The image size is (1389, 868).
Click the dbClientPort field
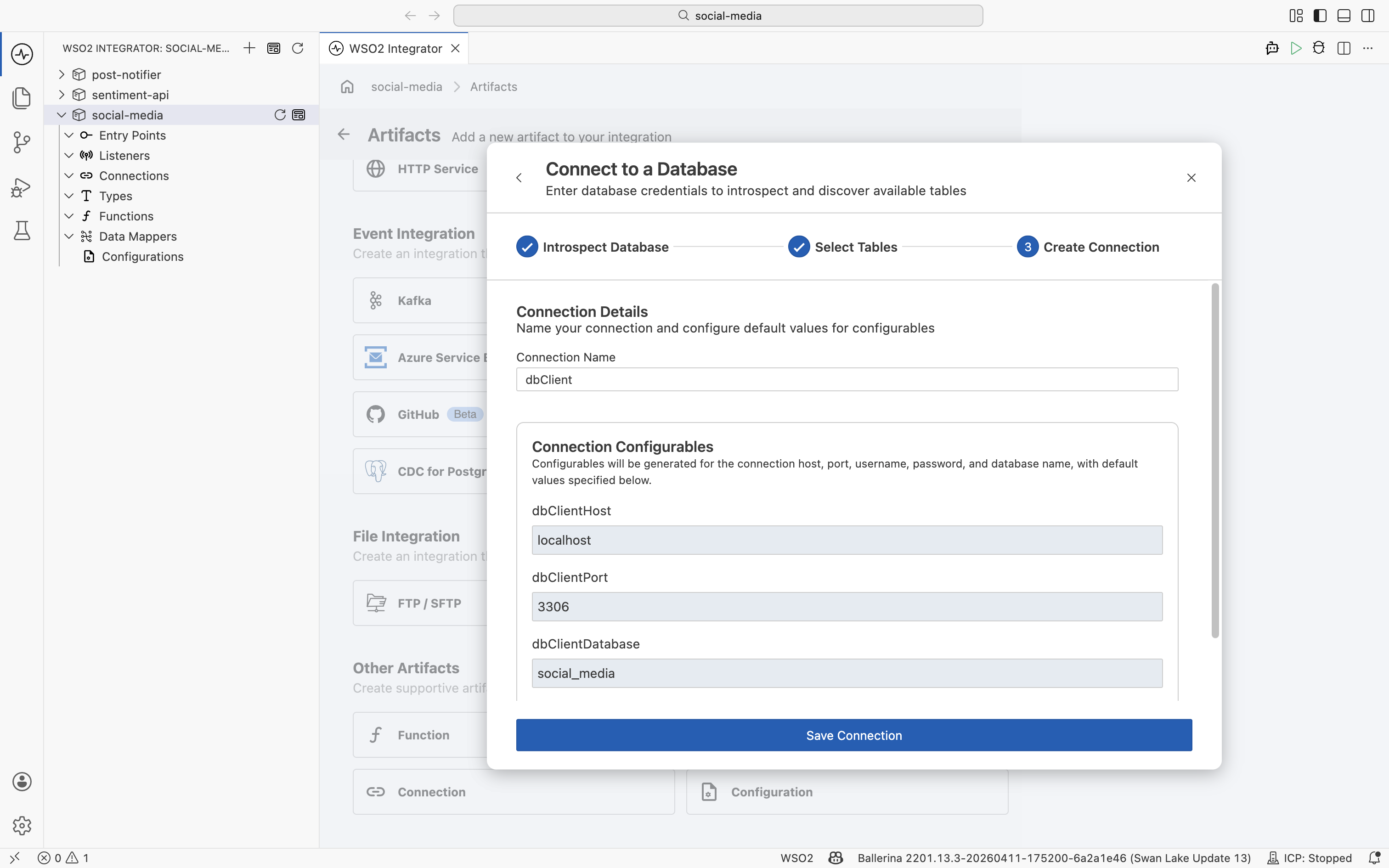point(847,607)
